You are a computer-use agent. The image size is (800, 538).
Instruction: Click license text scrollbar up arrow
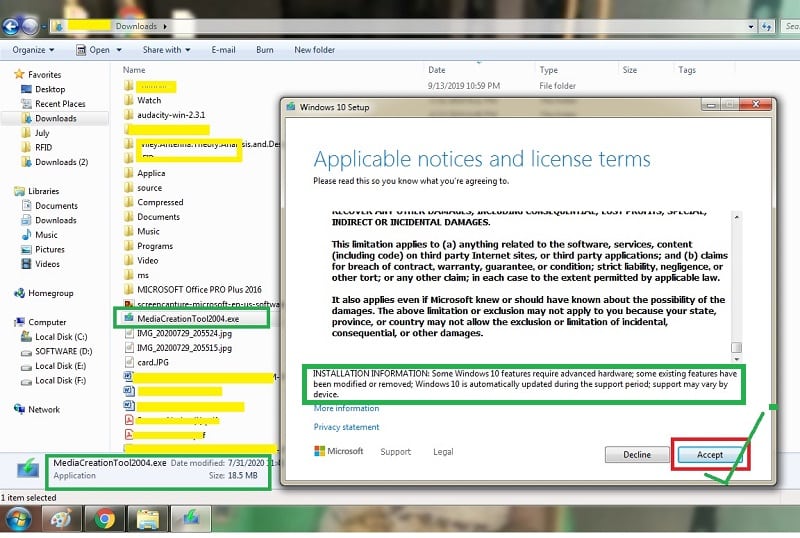coord(736,217)
